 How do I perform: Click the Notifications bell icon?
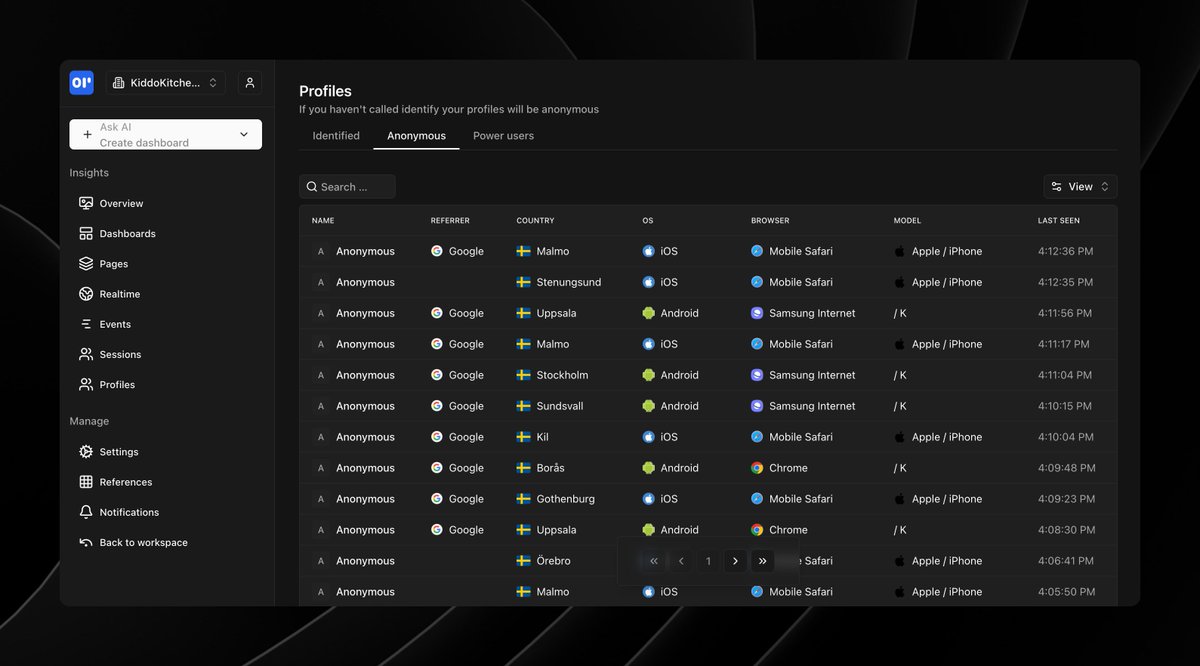point(86,512)
